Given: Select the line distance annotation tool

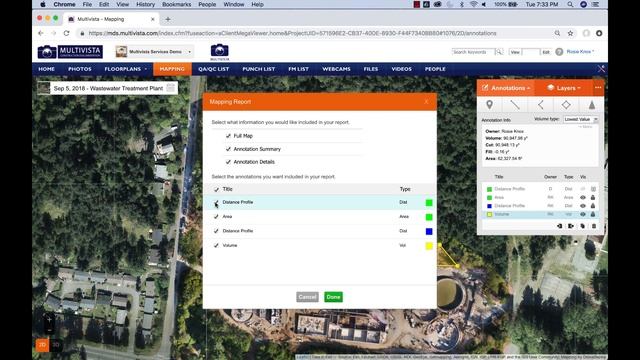Looking at the screenshot, I should [x=515, y=105].
